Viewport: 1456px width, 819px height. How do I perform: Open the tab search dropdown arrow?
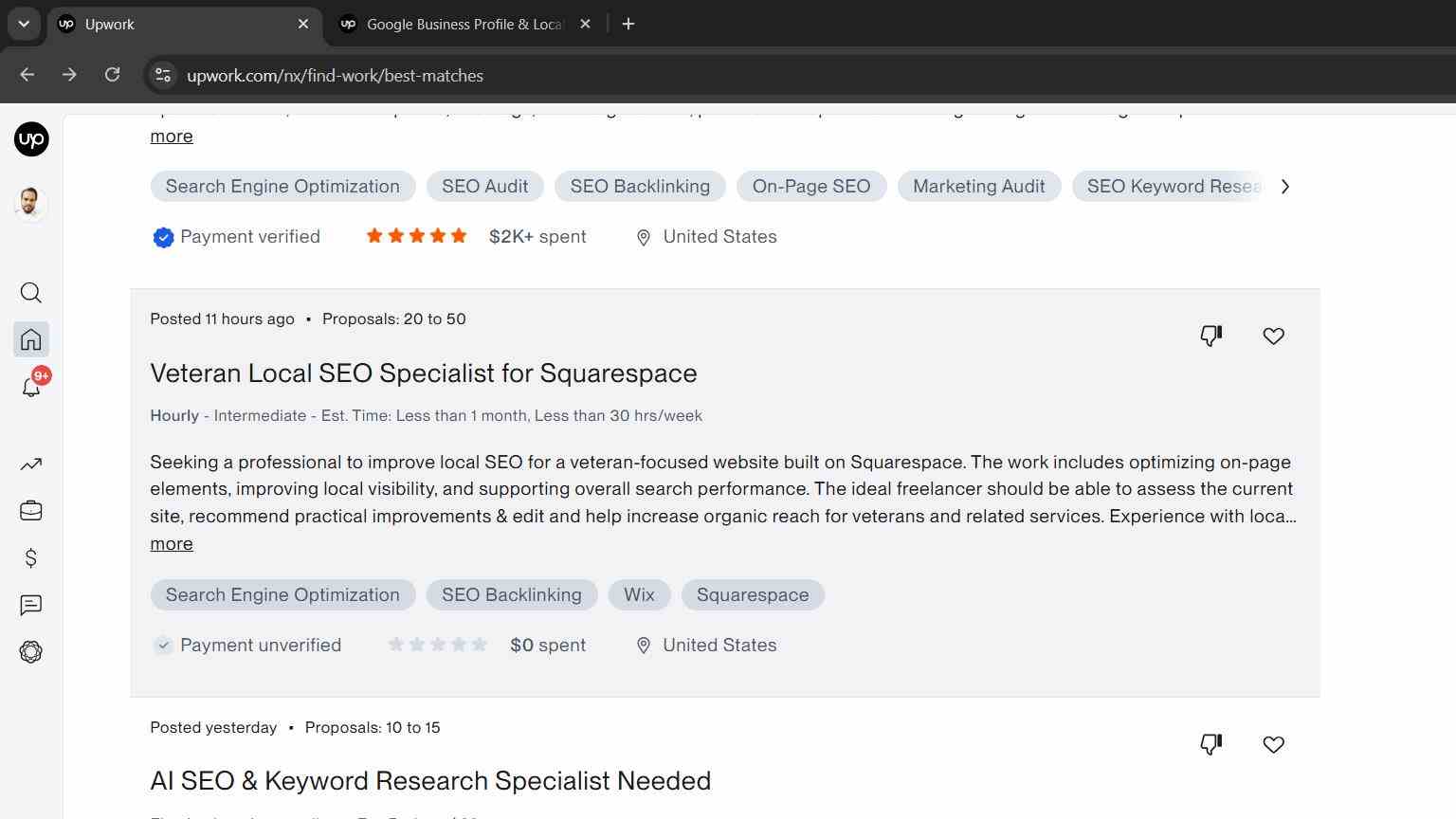pyautogui.click(x=24, y=24)
